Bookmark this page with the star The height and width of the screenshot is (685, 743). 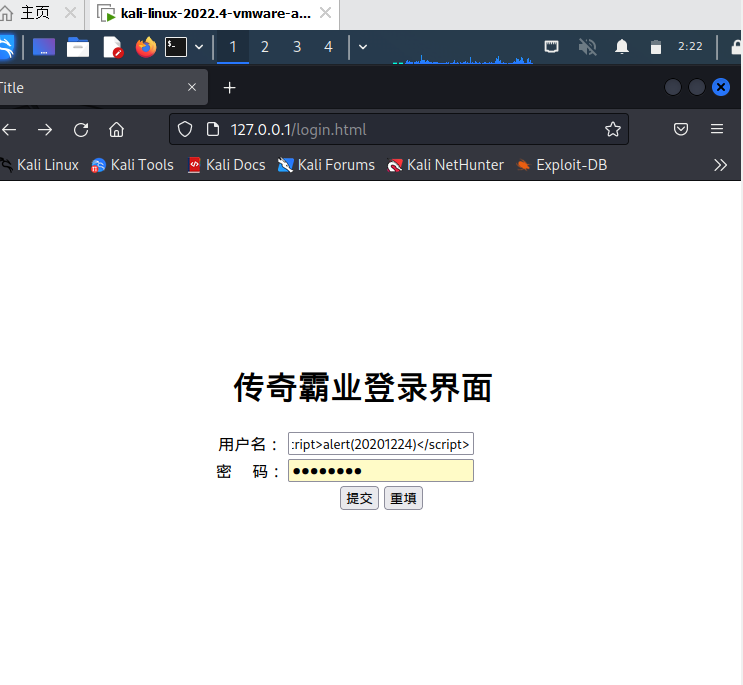613,129
